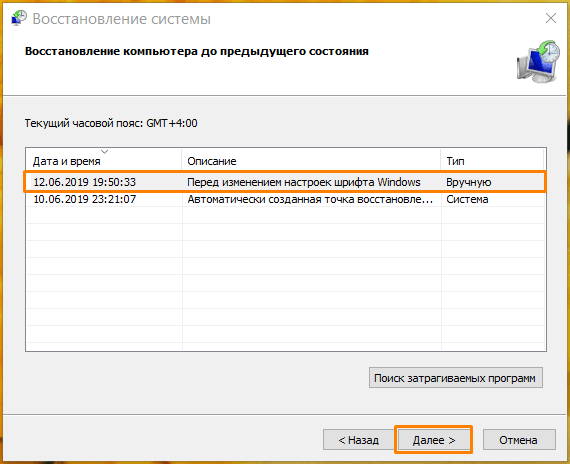Click the Текущий часовой пояс GMT+4:00 label
570x464 pixels.
coord(111,123)
